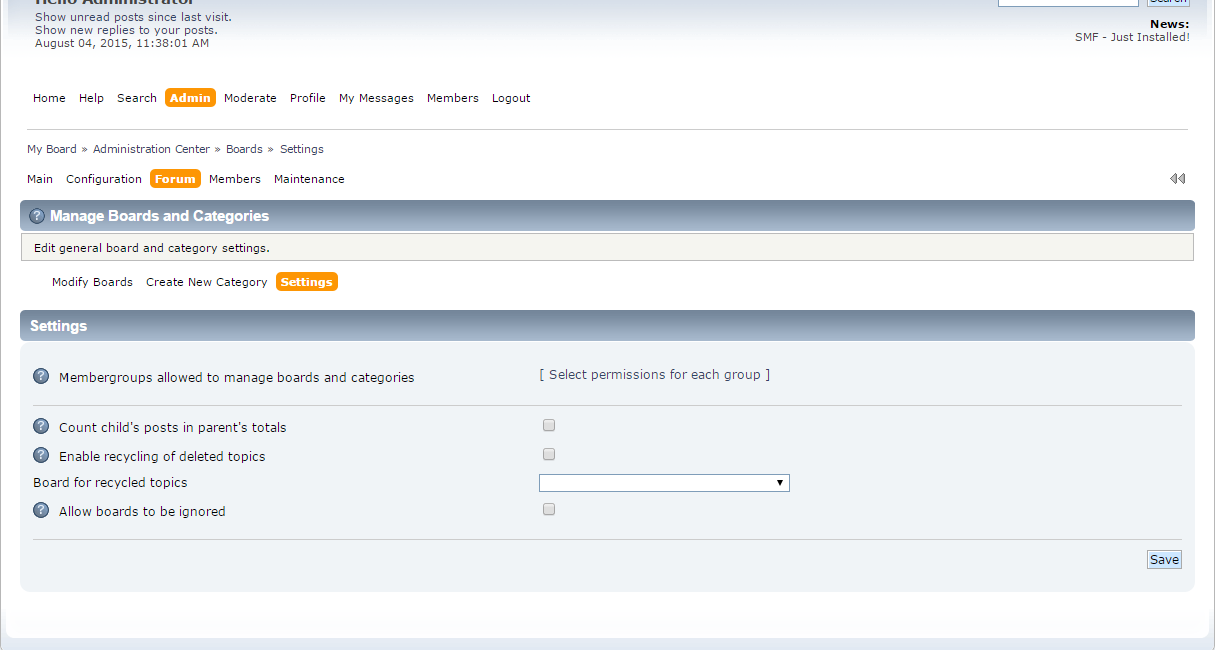Click help icon beside Manage Boards and Categories

(x=37, y=216)
